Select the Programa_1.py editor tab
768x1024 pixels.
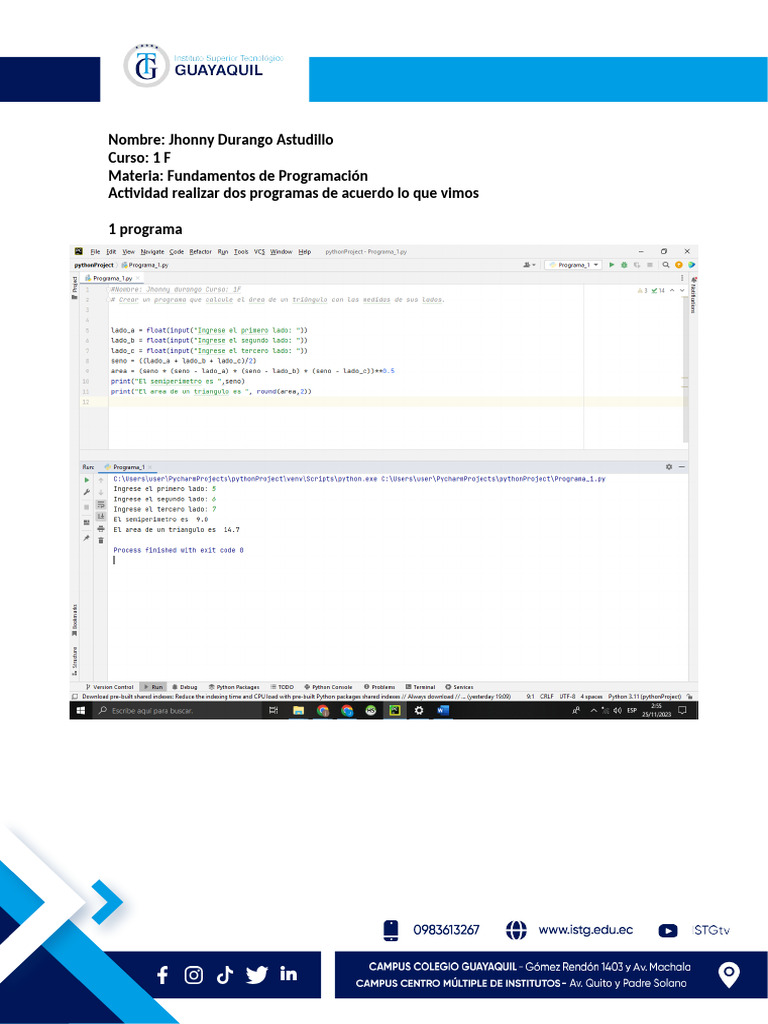(x=110, y=278)
